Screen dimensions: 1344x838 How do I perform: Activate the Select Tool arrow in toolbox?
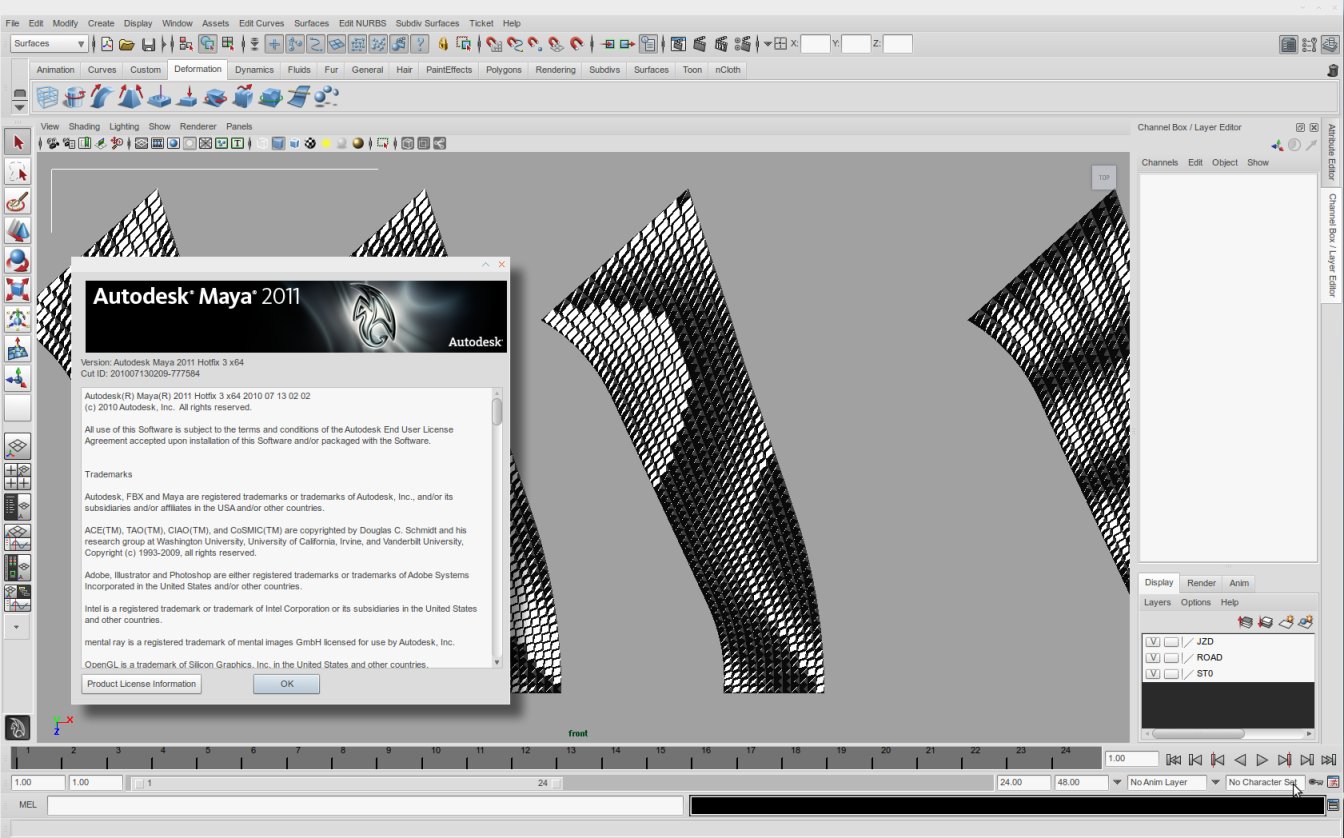click(17, 143)
